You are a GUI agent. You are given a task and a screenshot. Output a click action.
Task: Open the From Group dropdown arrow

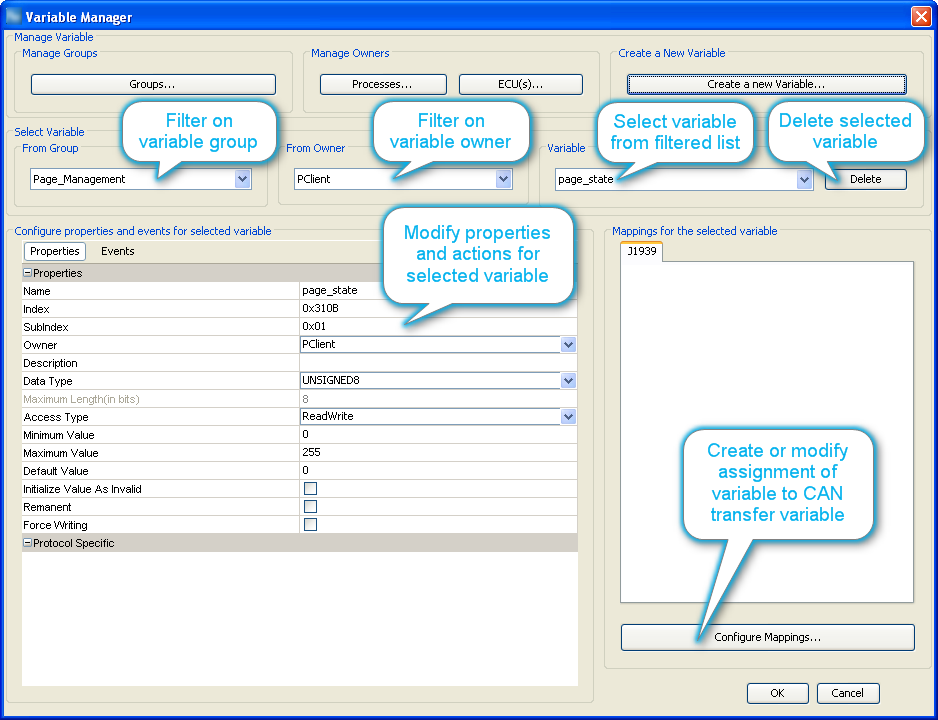coord(242,179)
